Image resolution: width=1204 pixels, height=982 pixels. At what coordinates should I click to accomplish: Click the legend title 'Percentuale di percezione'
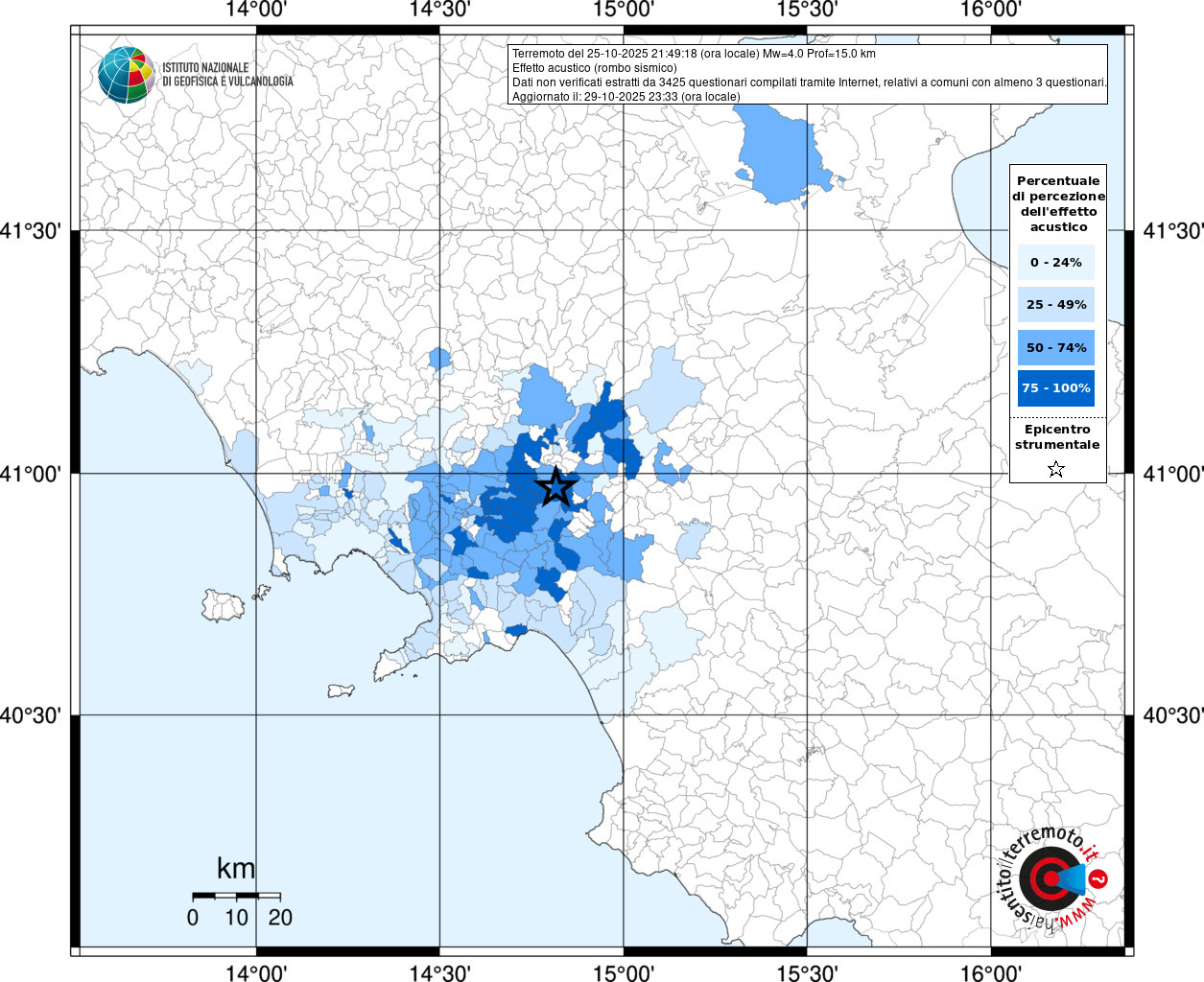pyautogui.click(x=1058, y=203)
